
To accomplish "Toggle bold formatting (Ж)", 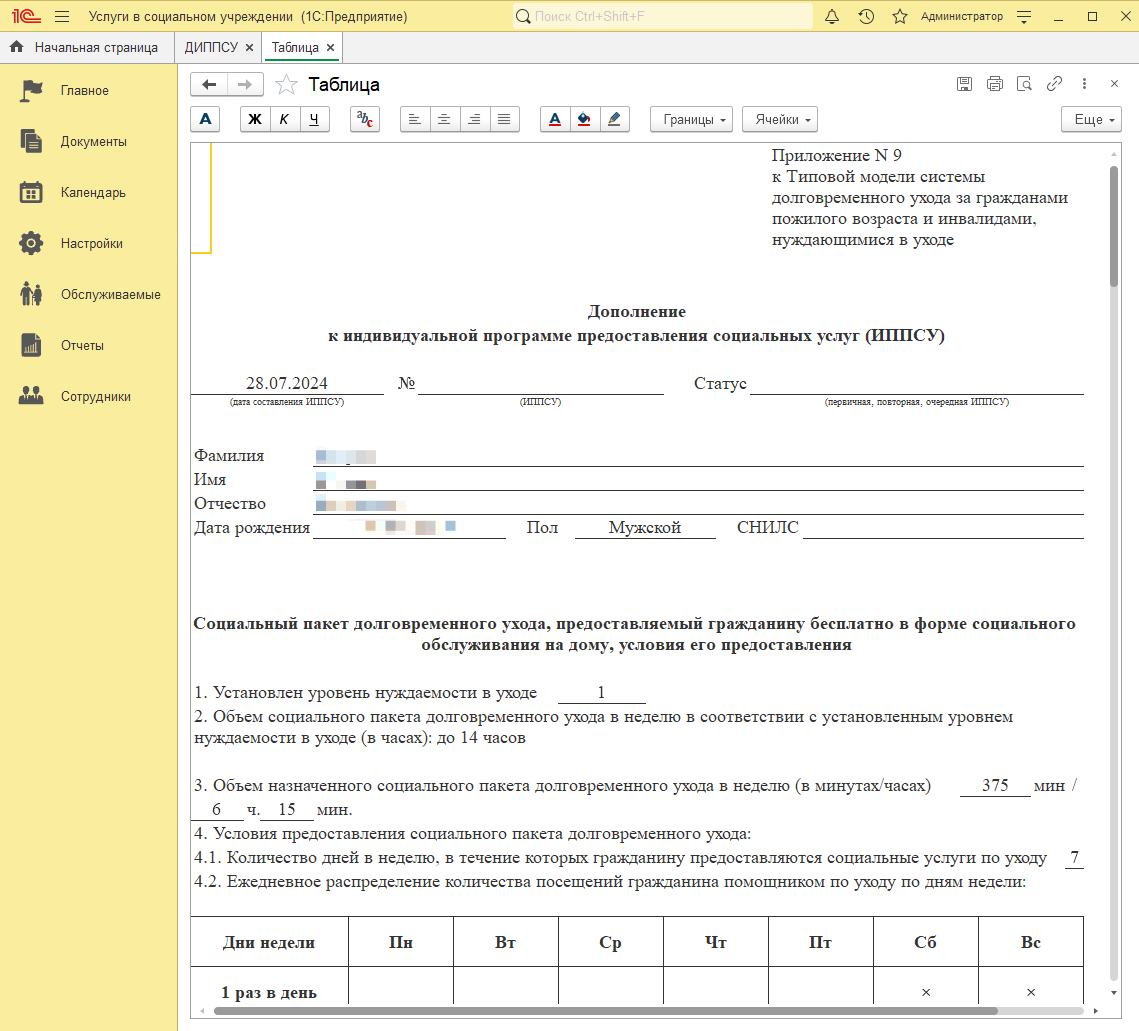I will tap(255, 119).
